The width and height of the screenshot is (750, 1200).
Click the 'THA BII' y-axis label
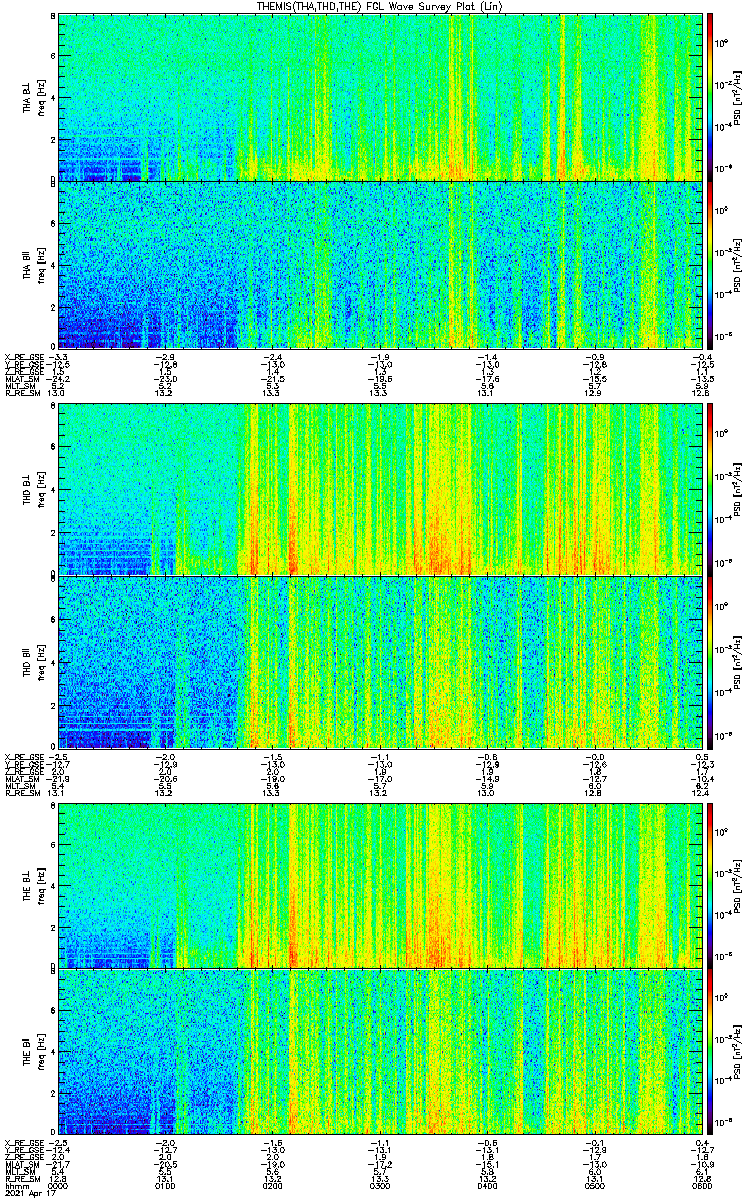(27, 265)
